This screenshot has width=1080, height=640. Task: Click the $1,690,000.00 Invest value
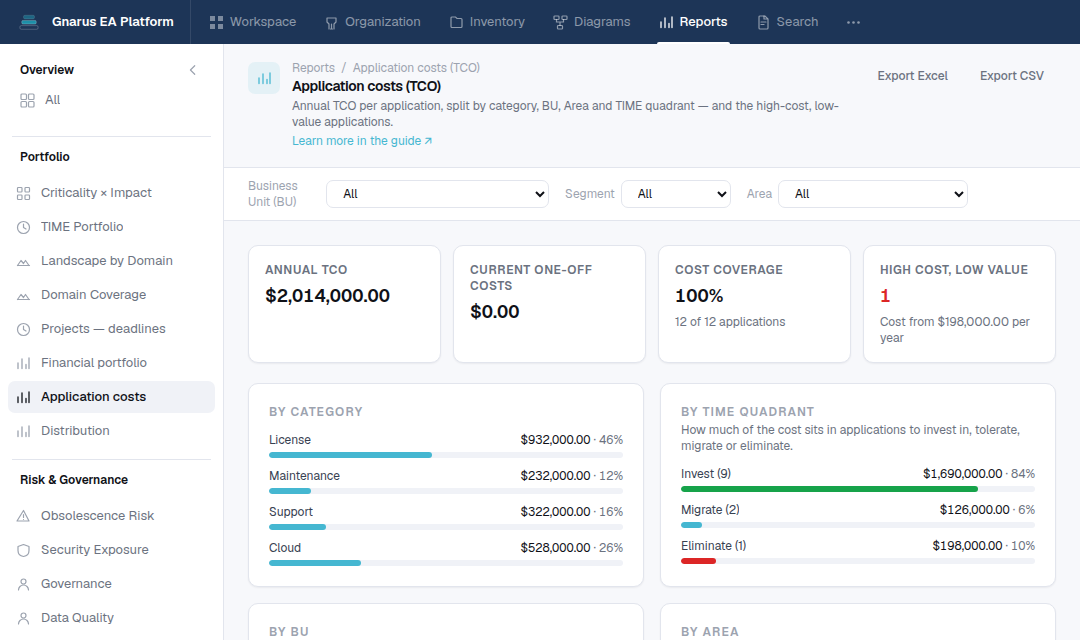(x=962, y=474)
